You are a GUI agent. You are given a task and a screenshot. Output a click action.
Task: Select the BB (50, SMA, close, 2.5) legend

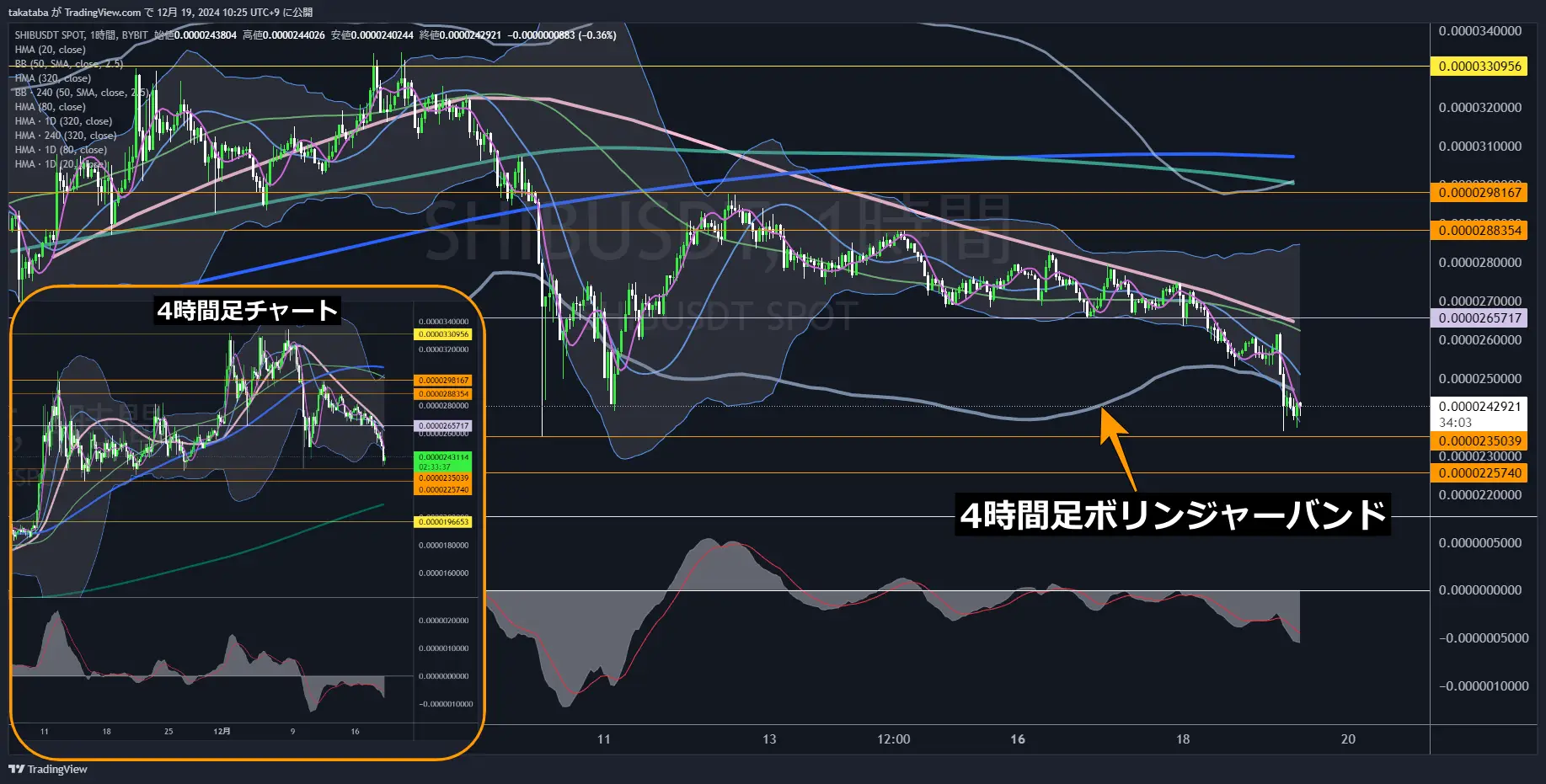(x=68, y=64)
